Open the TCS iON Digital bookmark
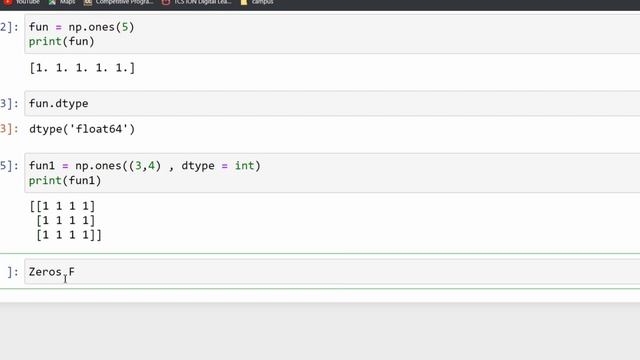640x360 pixels. coord(197,2)
